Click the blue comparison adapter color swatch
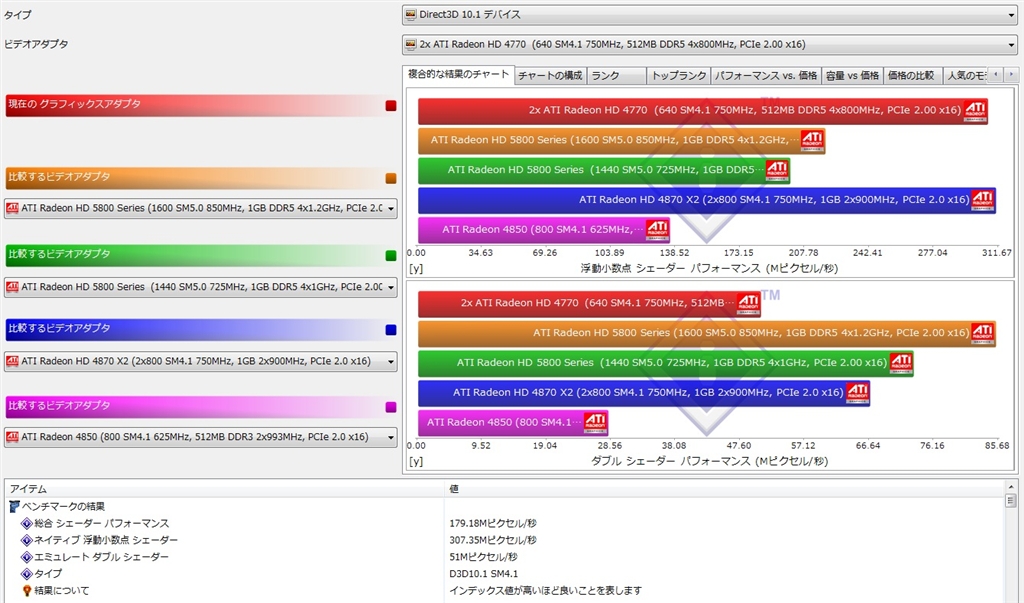This screenshot has height=603, width=1024. [x=391, y=330]
